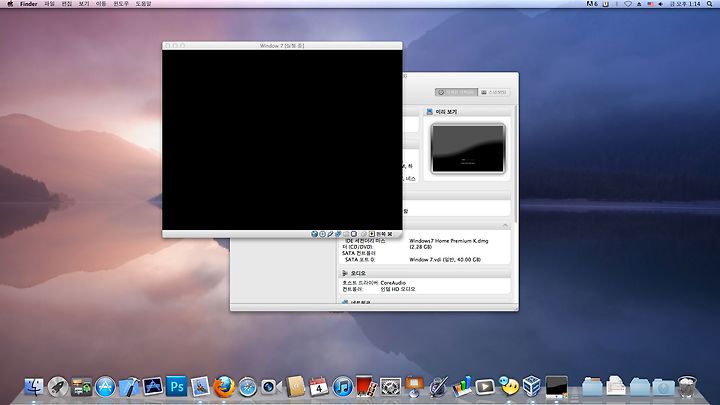
Task: Click the Window 7.vdi SATA disk entry
Action: point(444,259)
